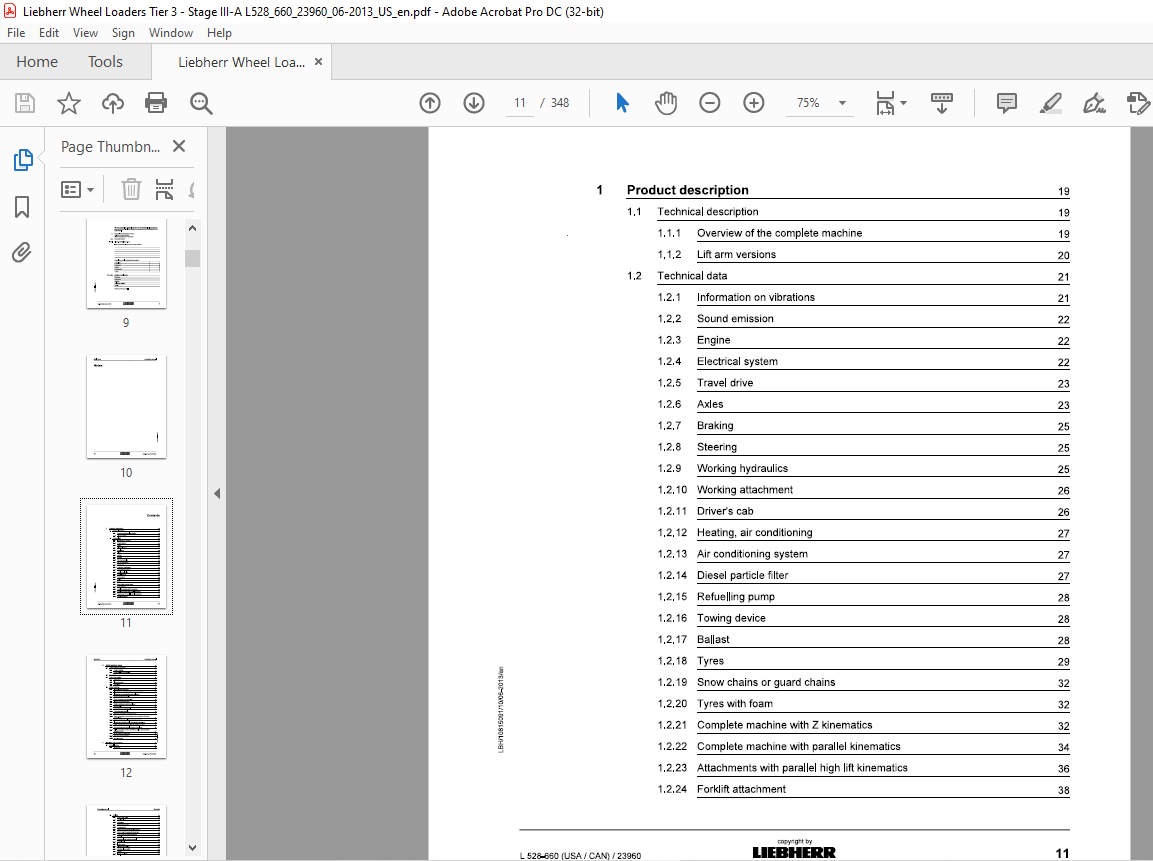This screenshot has height=861, width=1153.
Task: Click the Fit page width icon
Action: click(x=885, y=103)
